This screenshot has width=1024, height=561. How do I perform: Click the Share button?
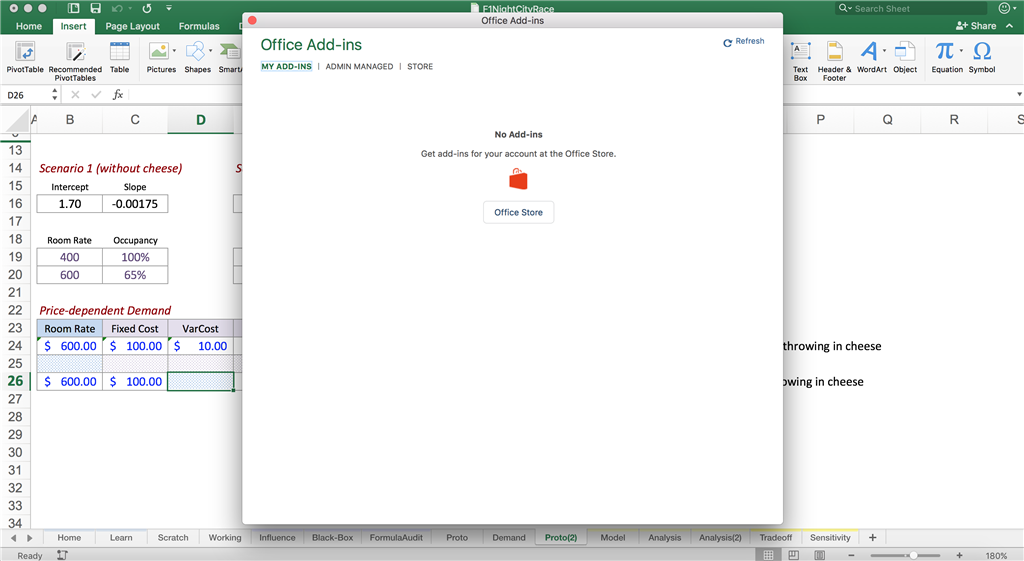[976, 26]
